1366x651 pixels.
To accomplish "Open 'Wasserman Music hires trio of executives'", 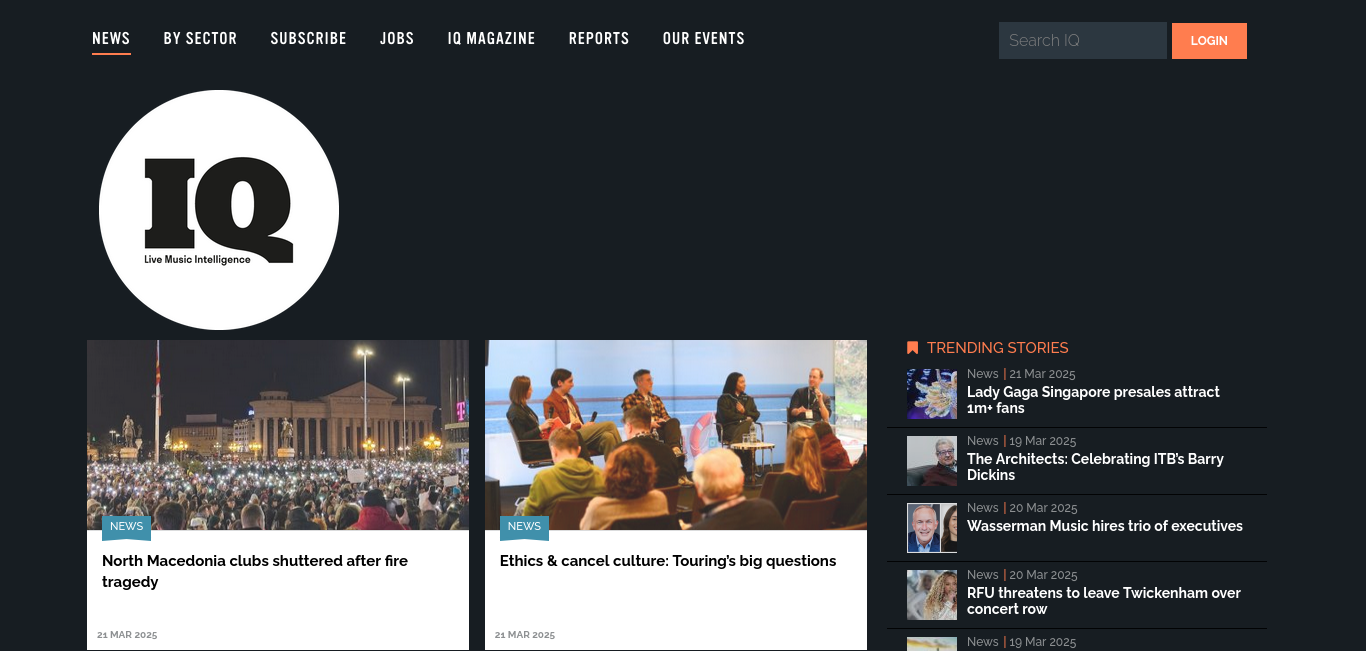I will (1105, 526).
